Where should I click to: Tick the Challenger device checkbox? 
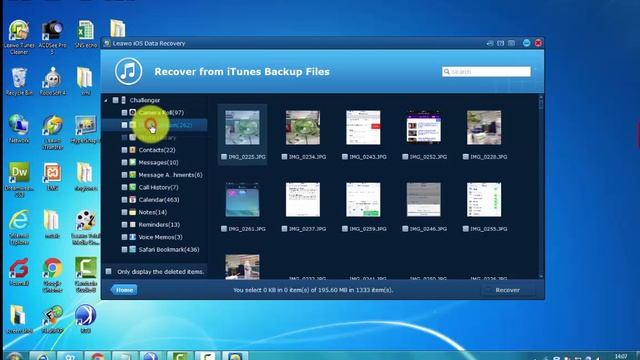(116, 100)
